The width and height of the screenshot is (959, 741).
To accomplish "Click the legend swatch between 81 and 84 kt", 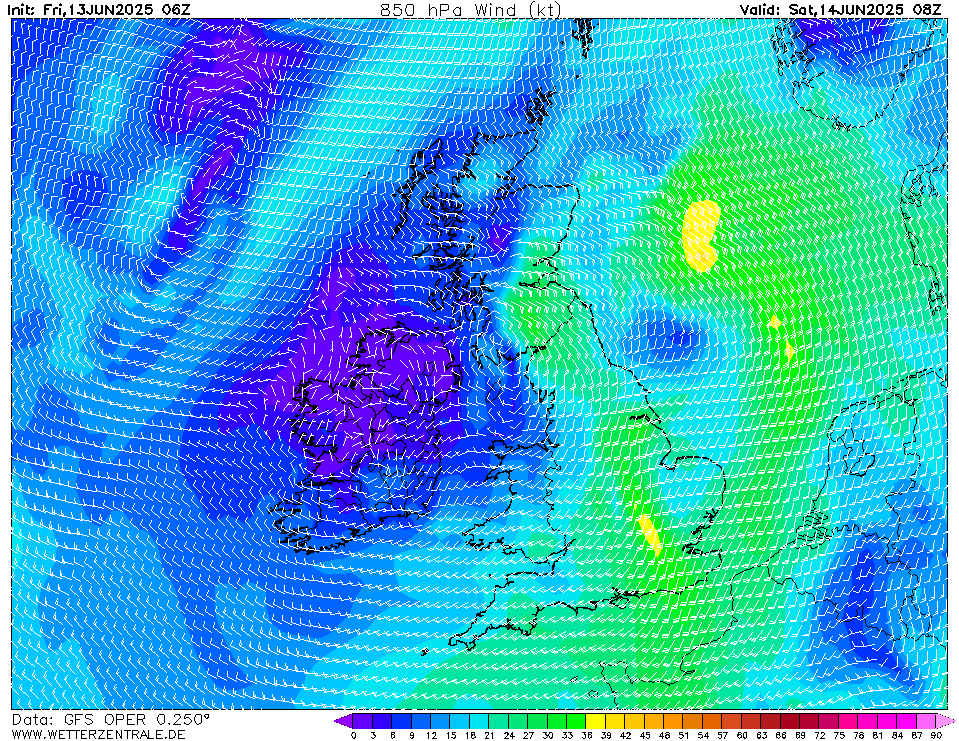I will point(887,721).
